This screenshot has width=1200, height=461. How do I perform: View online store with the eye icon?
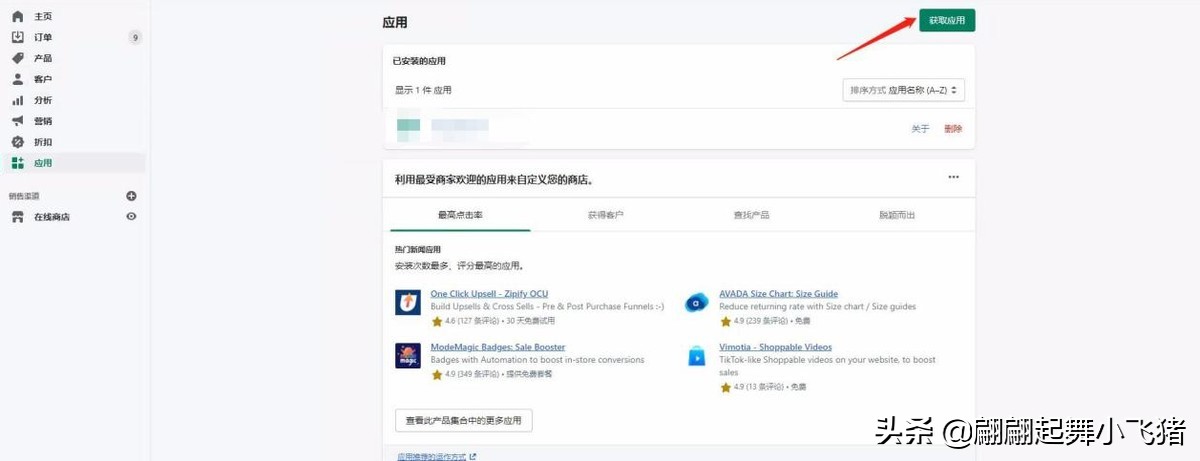point(131,217)
